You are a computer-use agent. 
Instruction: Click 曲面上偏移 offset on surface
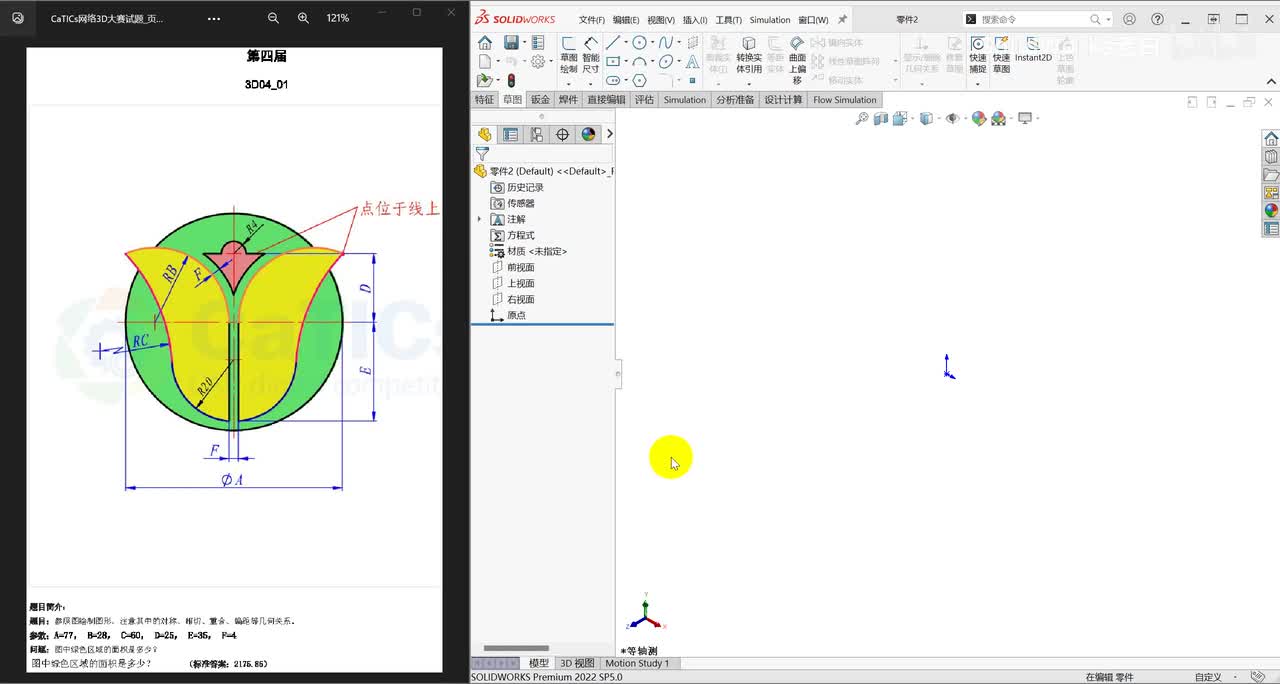[x=797, y=60]
